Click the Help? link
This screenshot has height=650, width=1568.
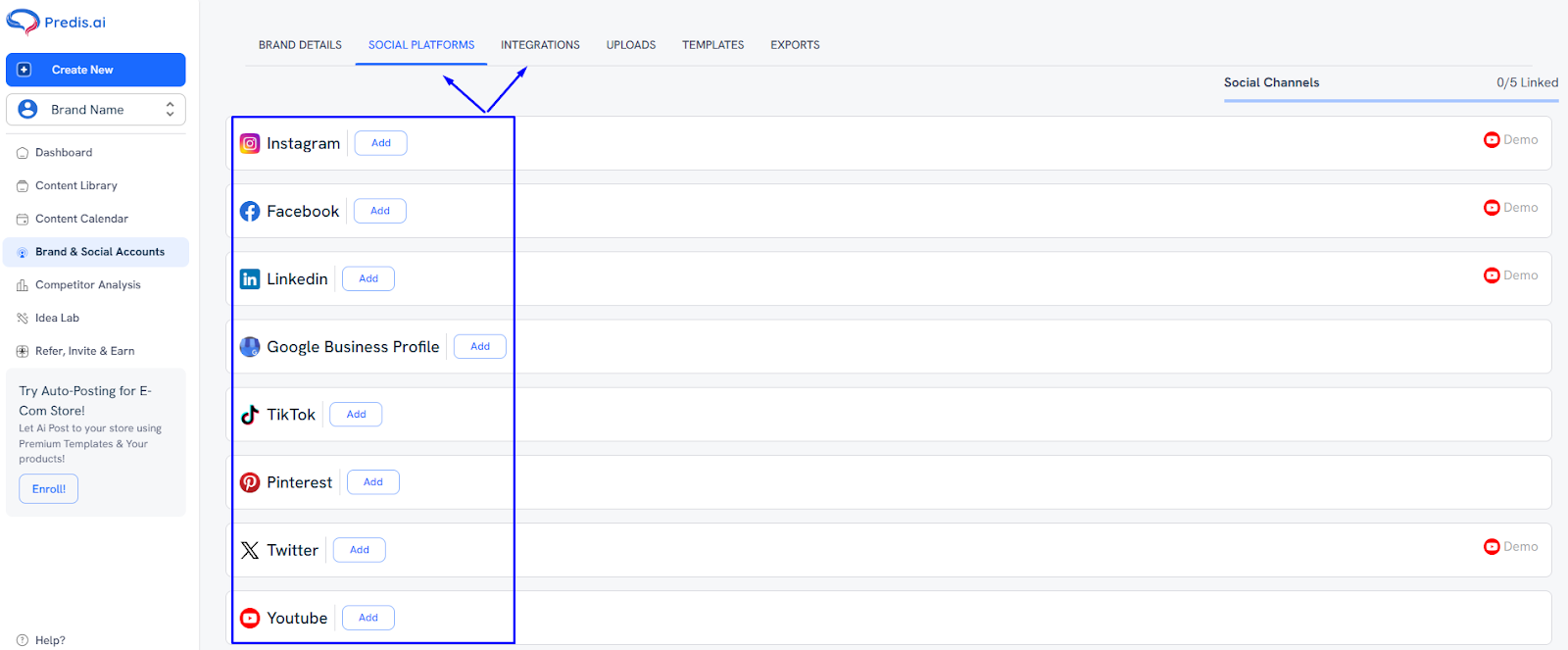[x=50, y=640]
